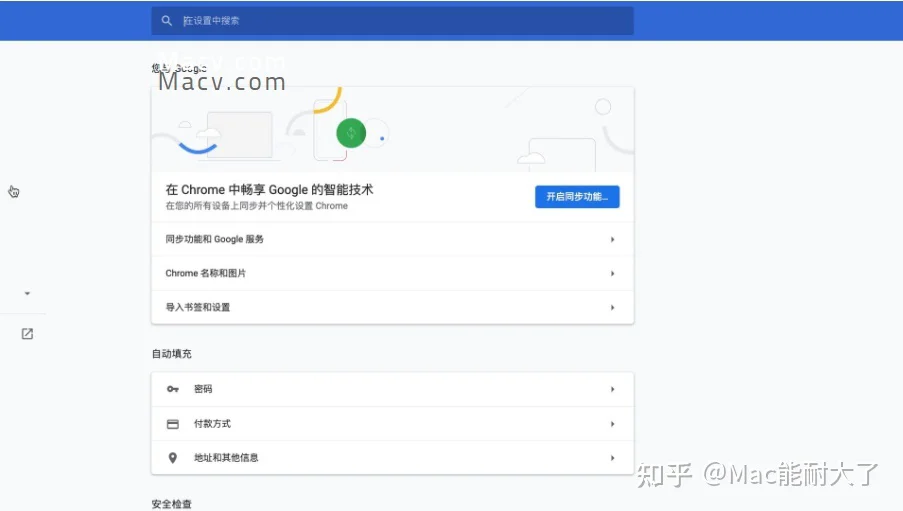Image resolution: width=903 pixels, height=511 pixels.
Task: Open sync and Google services row
Action: coord(392,239)
